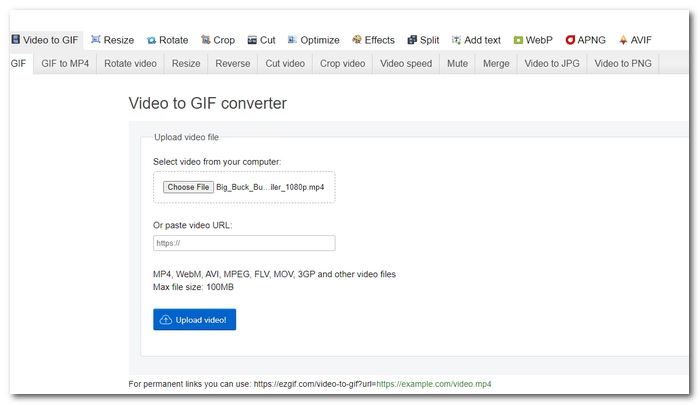Click the Choose File button

[188, 187]
